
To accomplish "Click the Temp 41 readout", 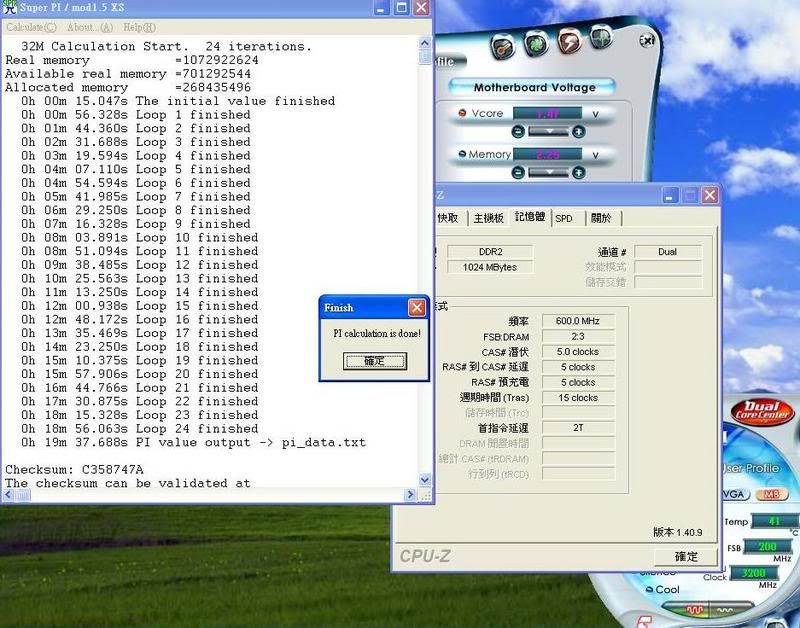I will (774, 521).
